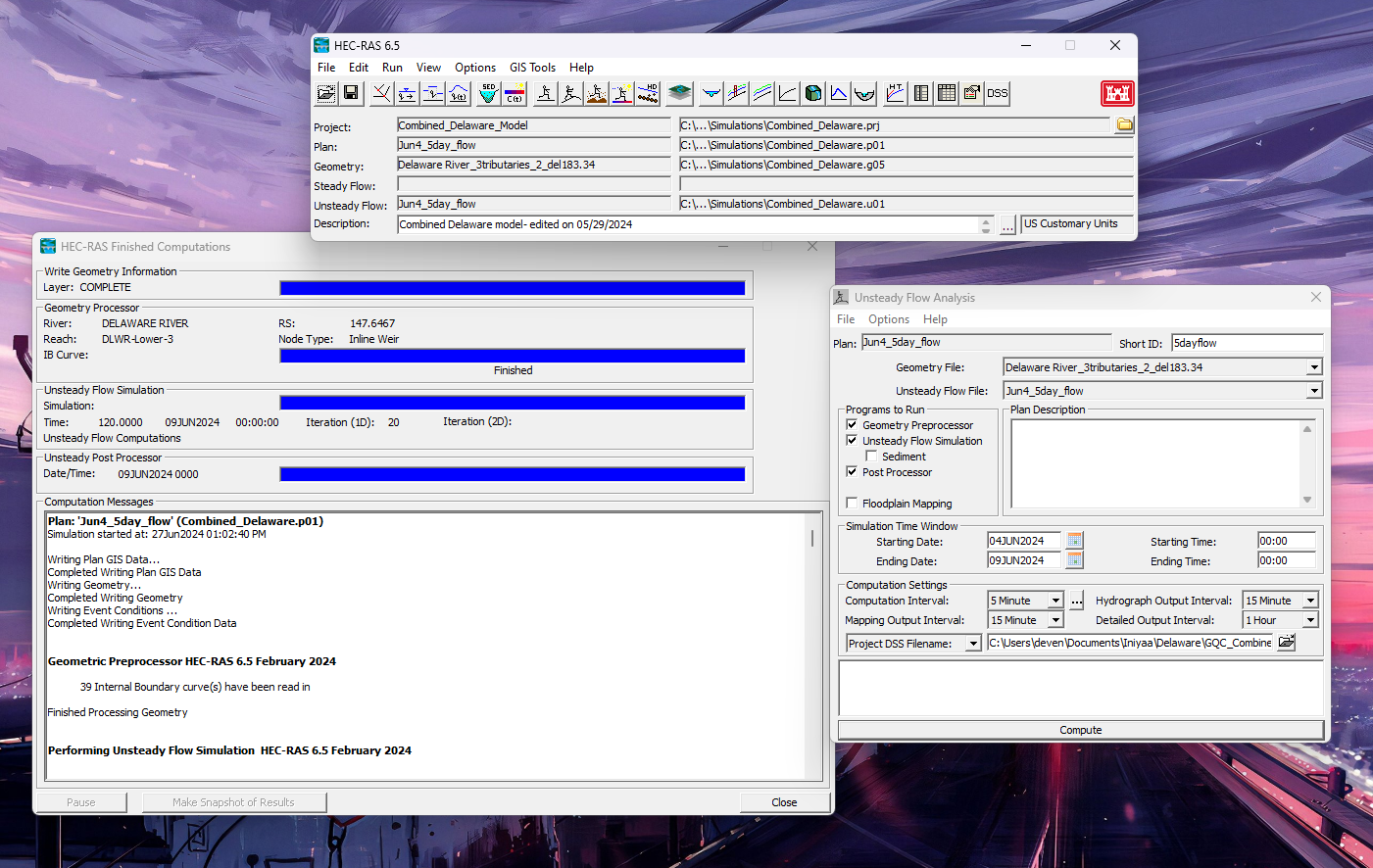This screenshot has width=1373, height=868.
Task: Expand the Detailed Output Interval dropdown
Action: tap(1310, 620)
